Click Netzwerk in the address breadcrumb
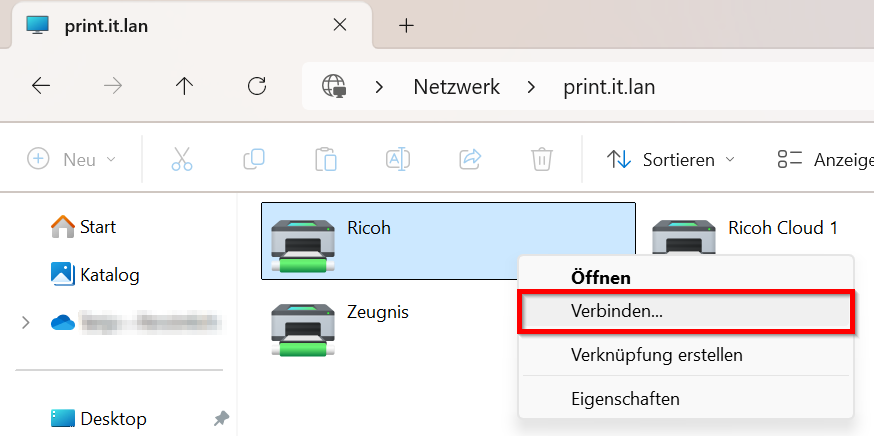Viewport: 874px width, 436px height. [x=457, y=86]
